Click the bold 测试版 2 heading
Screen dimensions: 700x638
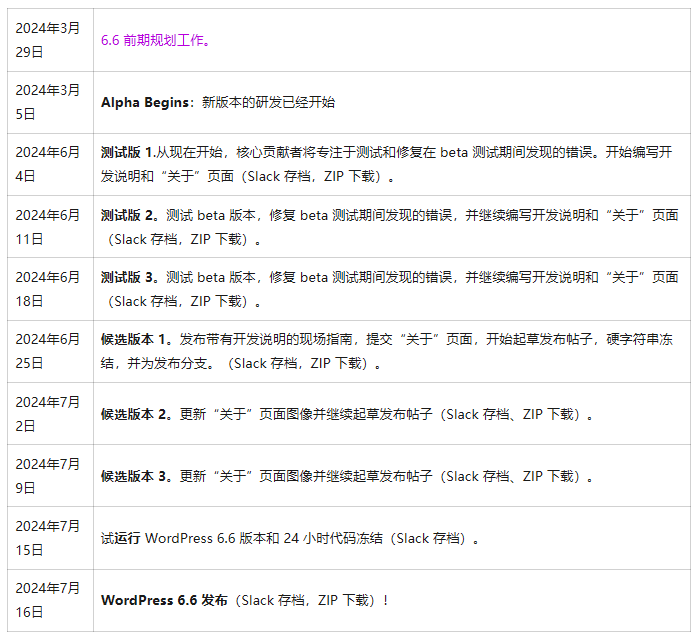[129, 215]
